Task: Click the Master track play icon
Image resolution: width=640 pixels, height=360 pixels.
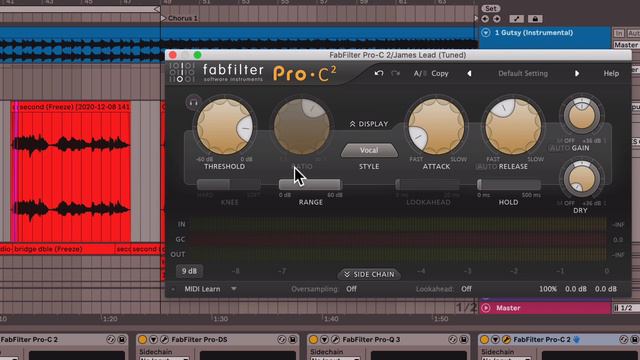Action: coord(485,308)
